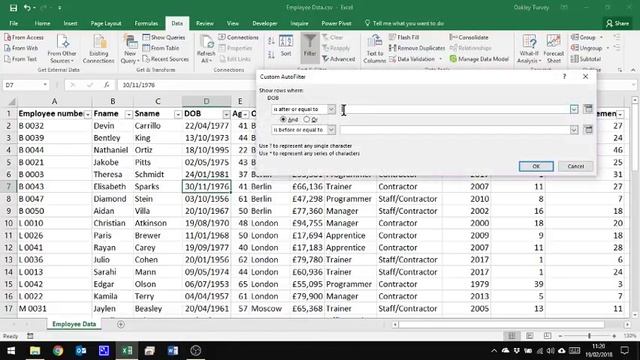This screenshot has width=640, height=360.
Task: Click the Sort Z to A icon
Action: click(271, 55)
